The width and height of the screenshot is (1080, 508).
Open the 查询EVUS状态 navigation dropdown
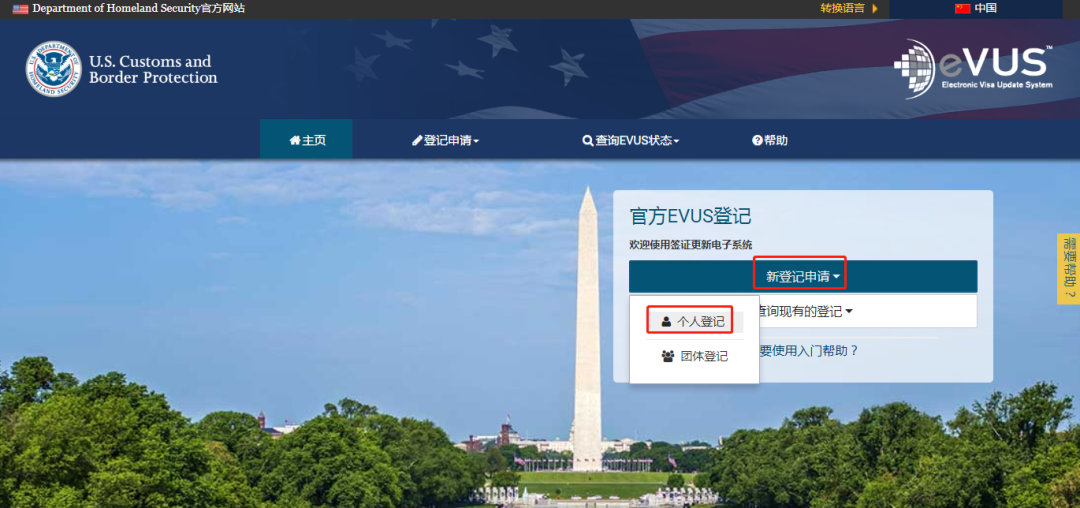[630, 140]
